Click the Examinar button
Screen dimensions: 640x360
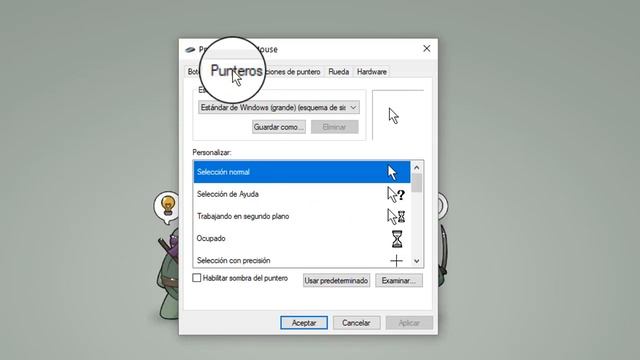[399, 280]
